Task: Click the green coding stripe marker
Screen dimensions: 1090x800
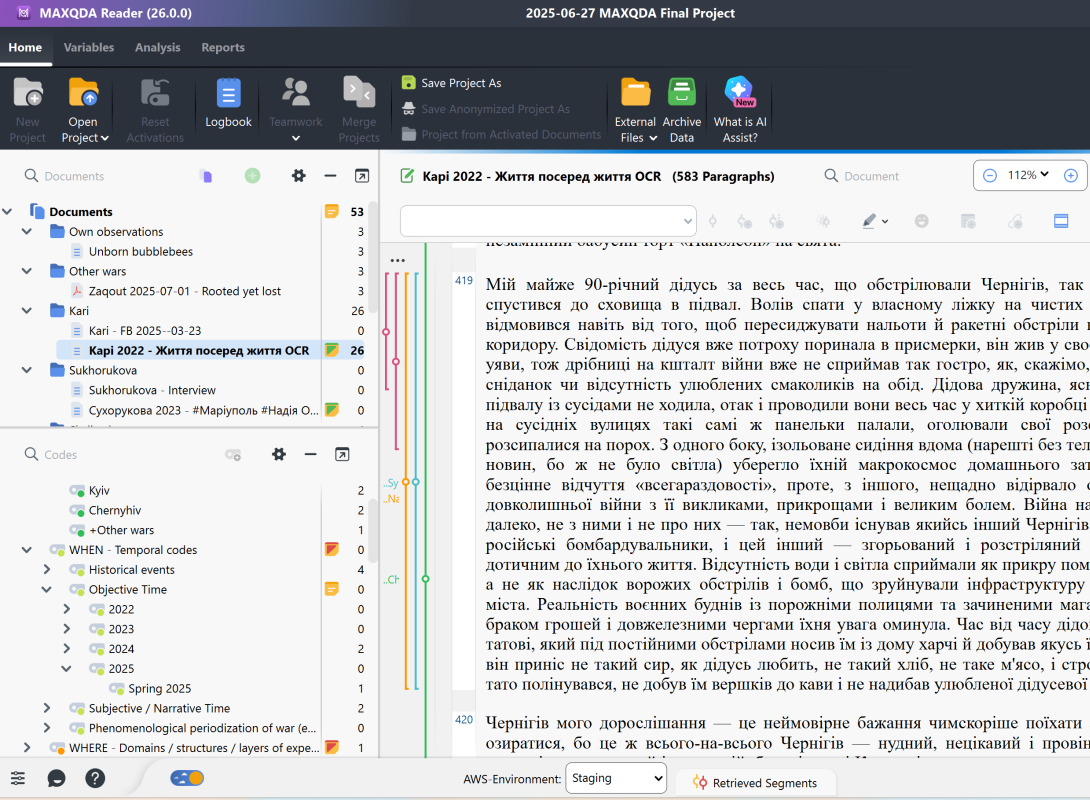Action: click(x=425, y=578)
